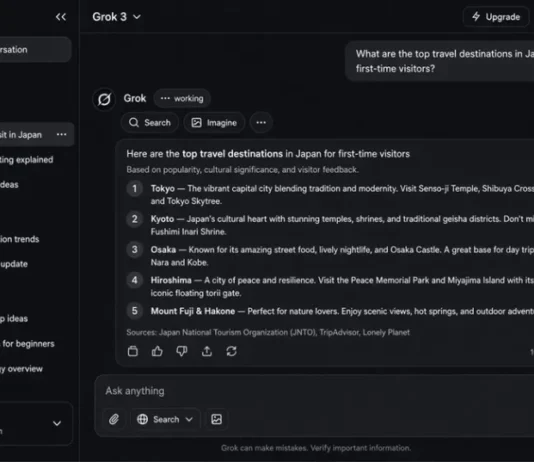Open the 'ting explained' conversation

point(27,160)
